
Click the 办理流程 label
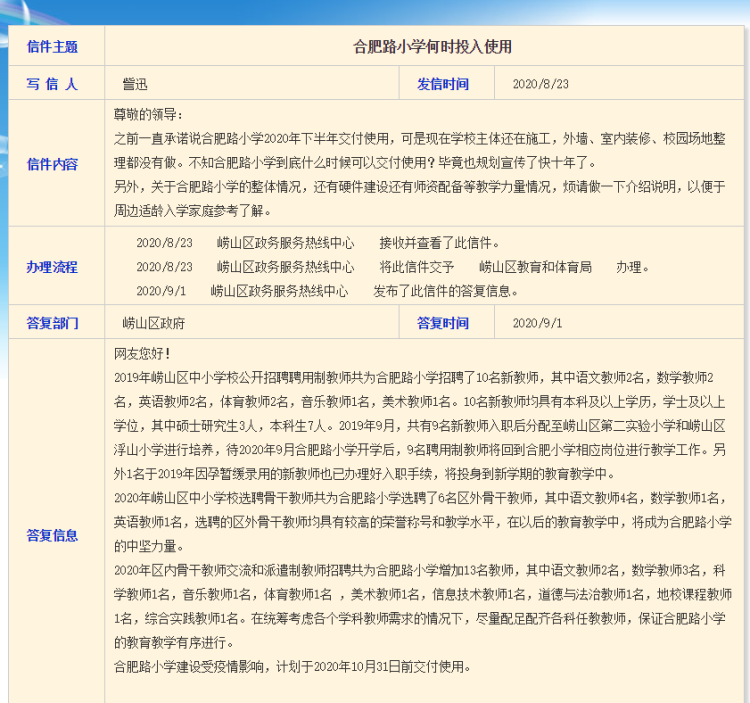[52, 267]
